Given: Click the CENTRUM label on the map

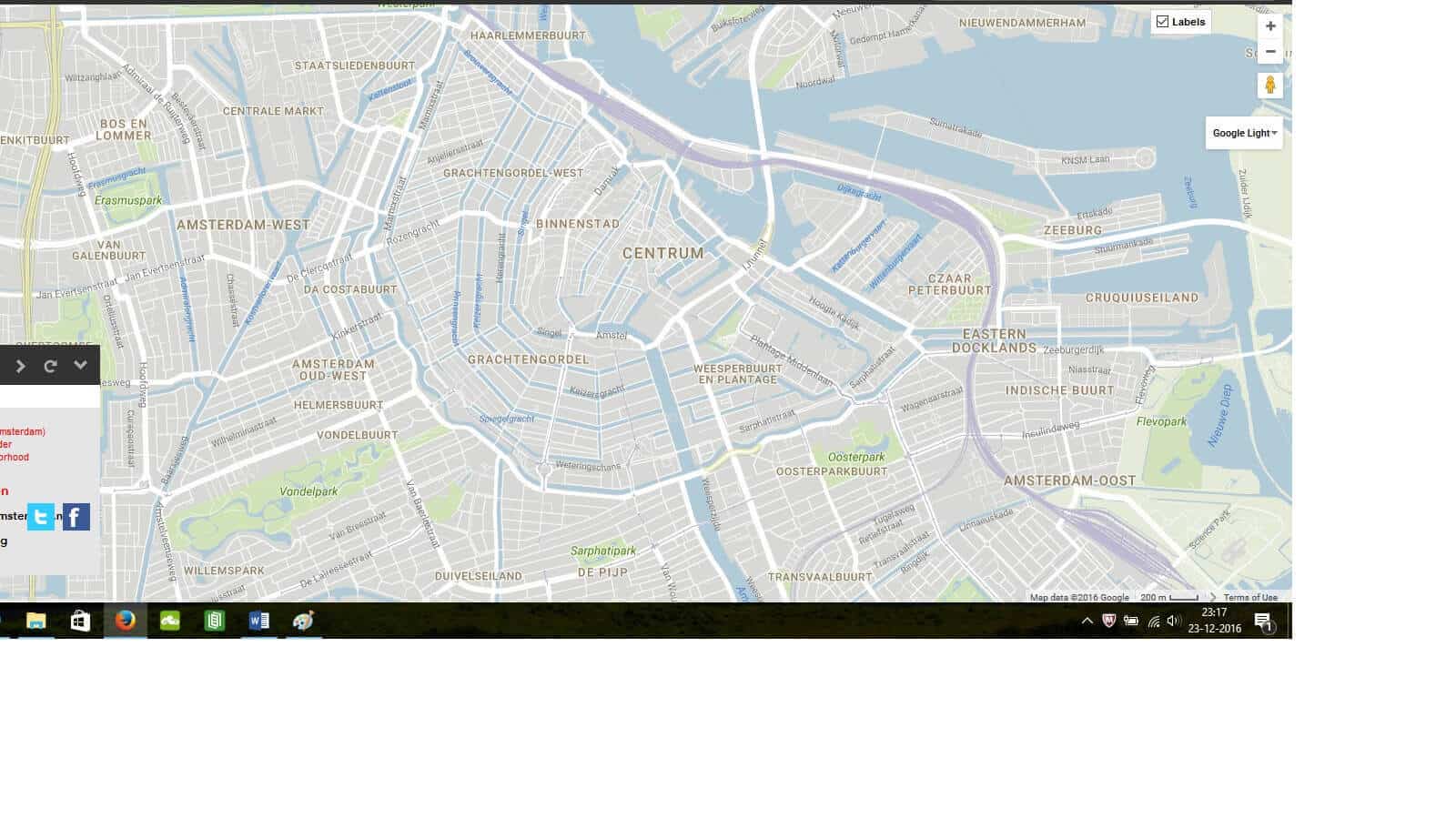Looking at the screenshot, I should [662, 253].
